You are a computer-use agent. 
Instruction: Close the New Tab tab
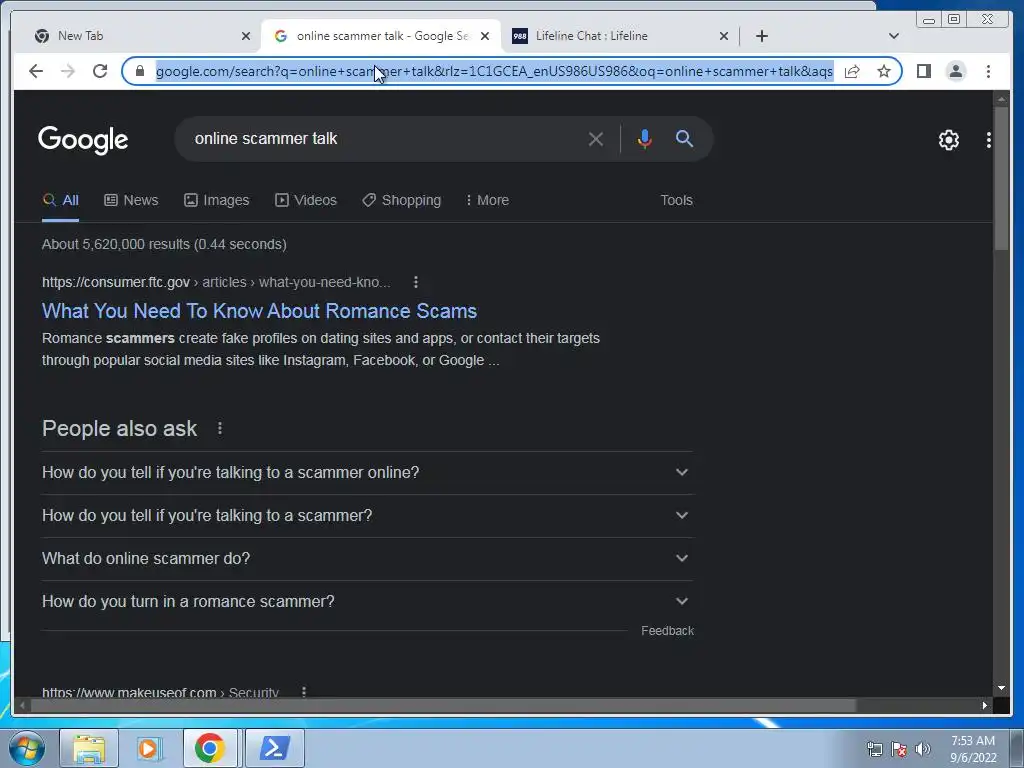[246, 36]
